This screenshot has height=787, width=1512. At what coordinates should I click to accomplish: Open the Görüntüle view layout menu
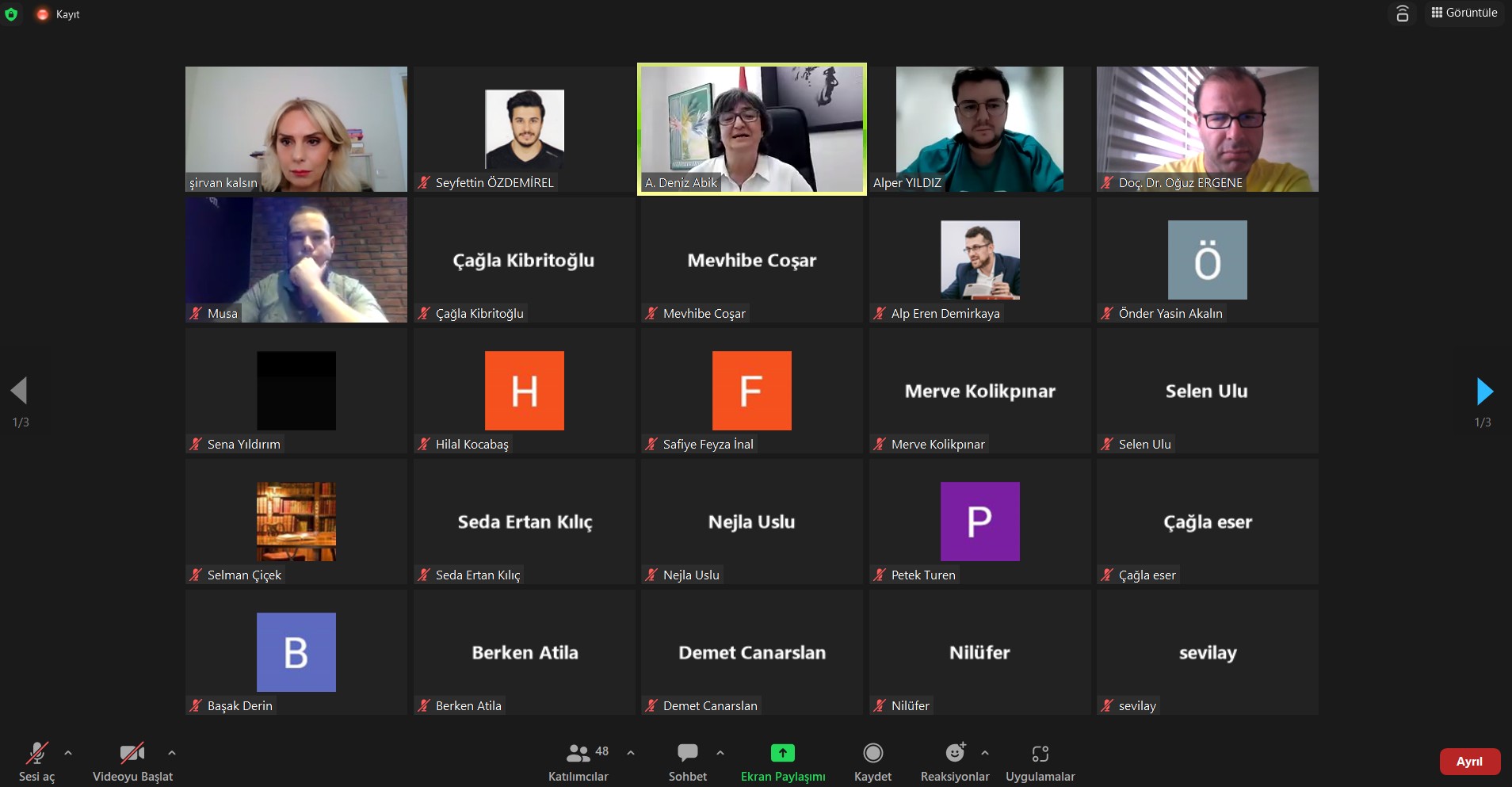click(1464, 13)
